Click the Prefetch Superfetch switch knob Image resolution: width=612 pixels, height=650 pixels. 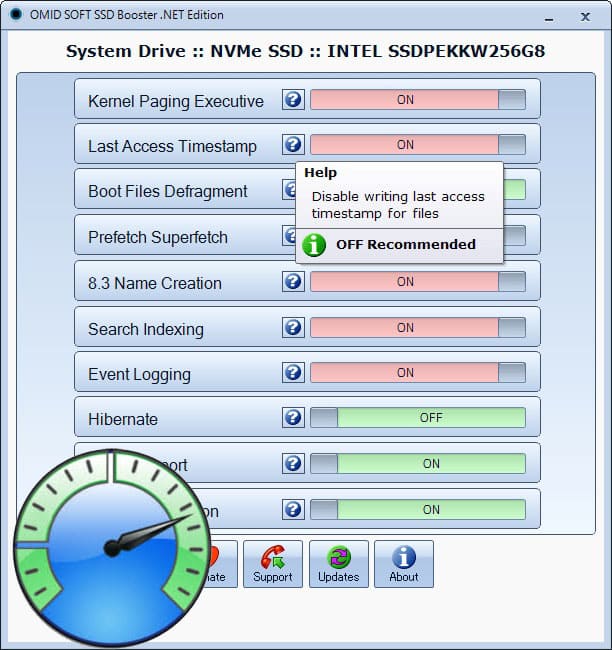coord(515,235)
